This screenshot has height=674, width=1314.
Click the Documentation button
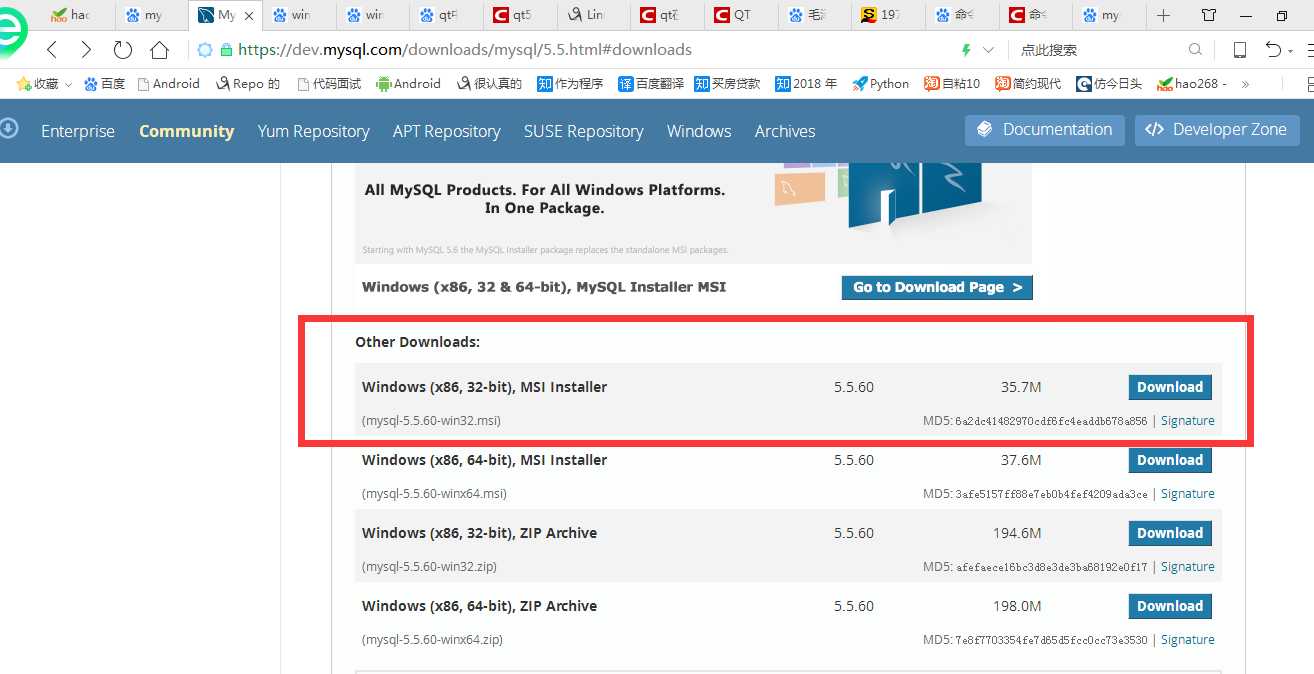click(x=1045, y=130)
